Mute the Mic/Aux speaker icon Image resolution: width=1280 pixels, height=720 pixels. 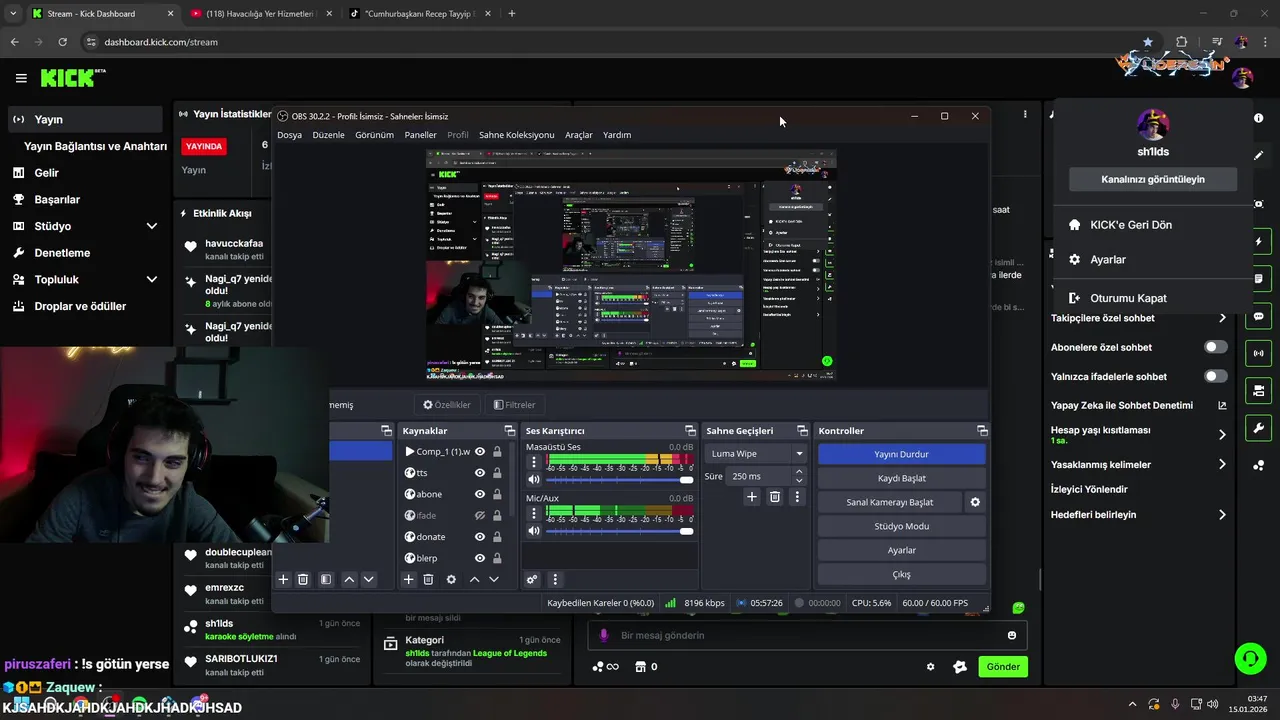click(x=534, y=531)
